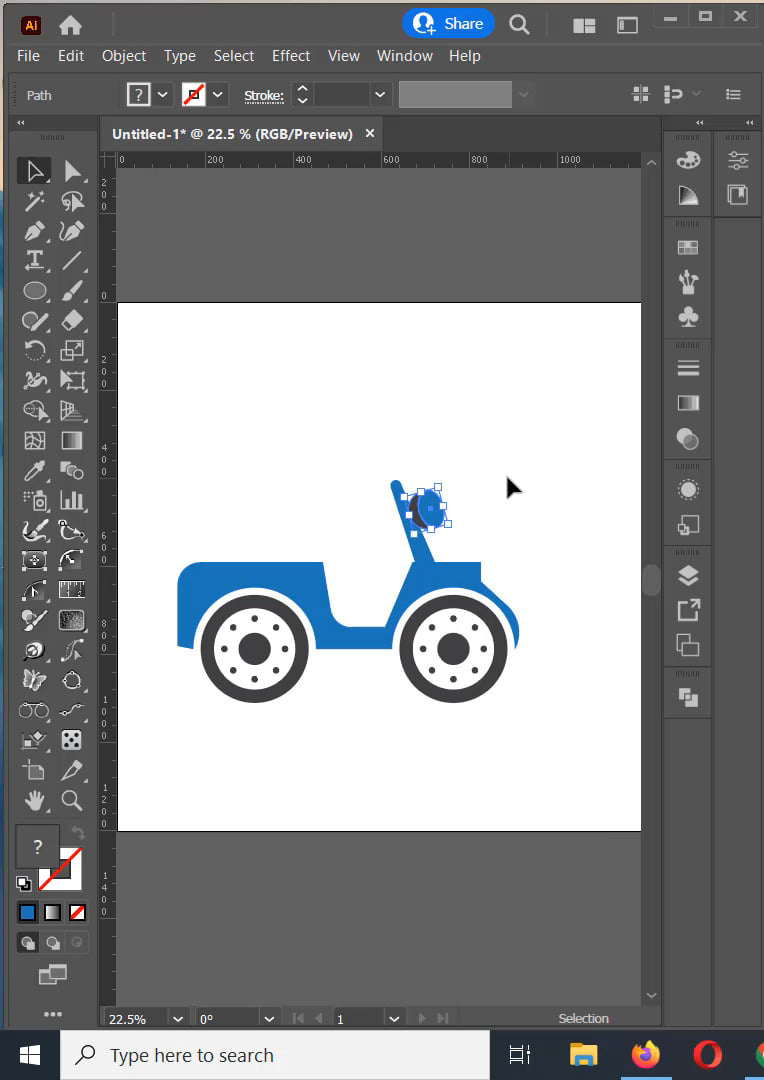Pick the Eyedropper tool

[34, 470]
